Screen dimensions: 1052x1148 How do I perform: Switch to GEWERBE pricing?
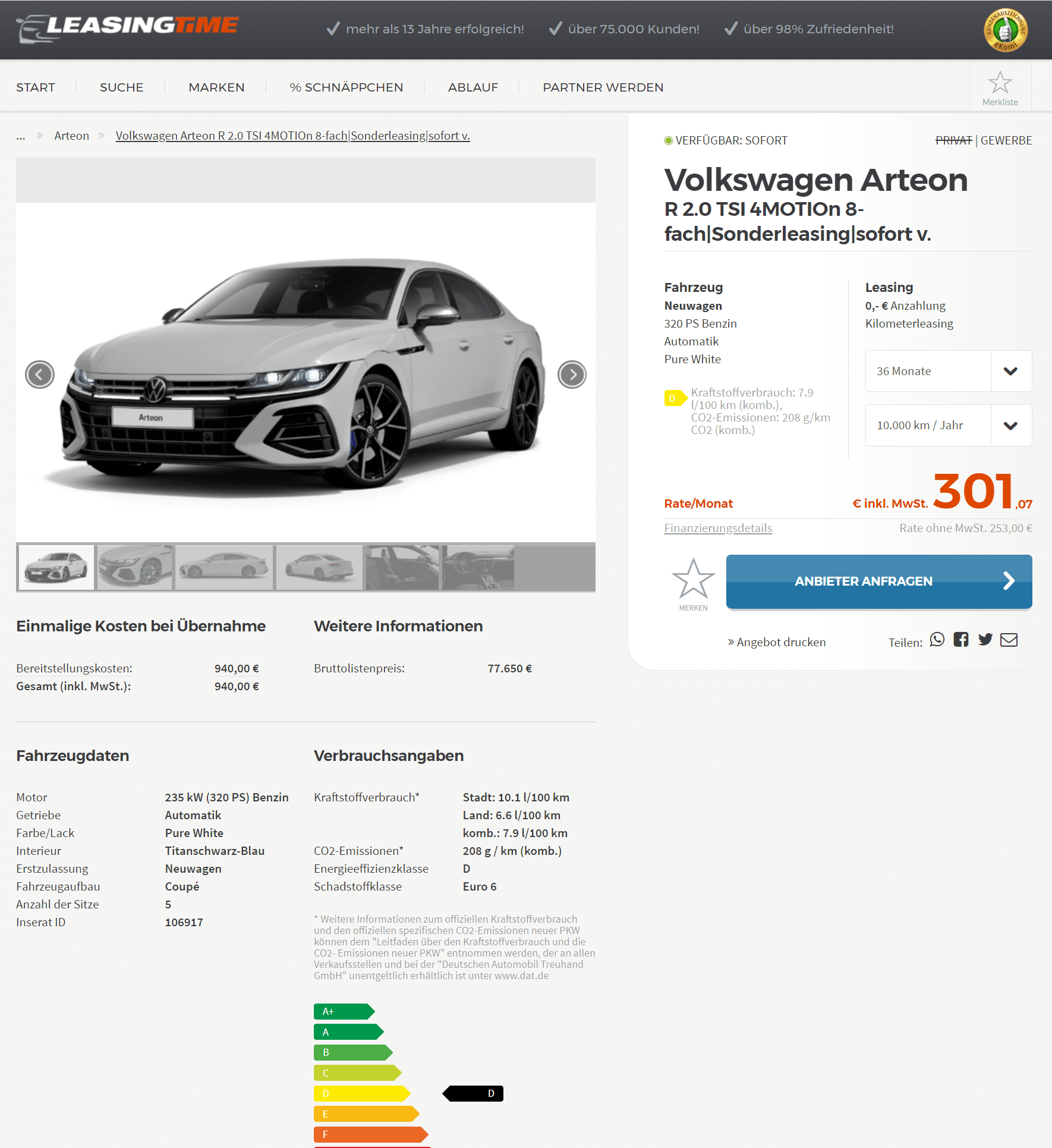(1006, 140)
